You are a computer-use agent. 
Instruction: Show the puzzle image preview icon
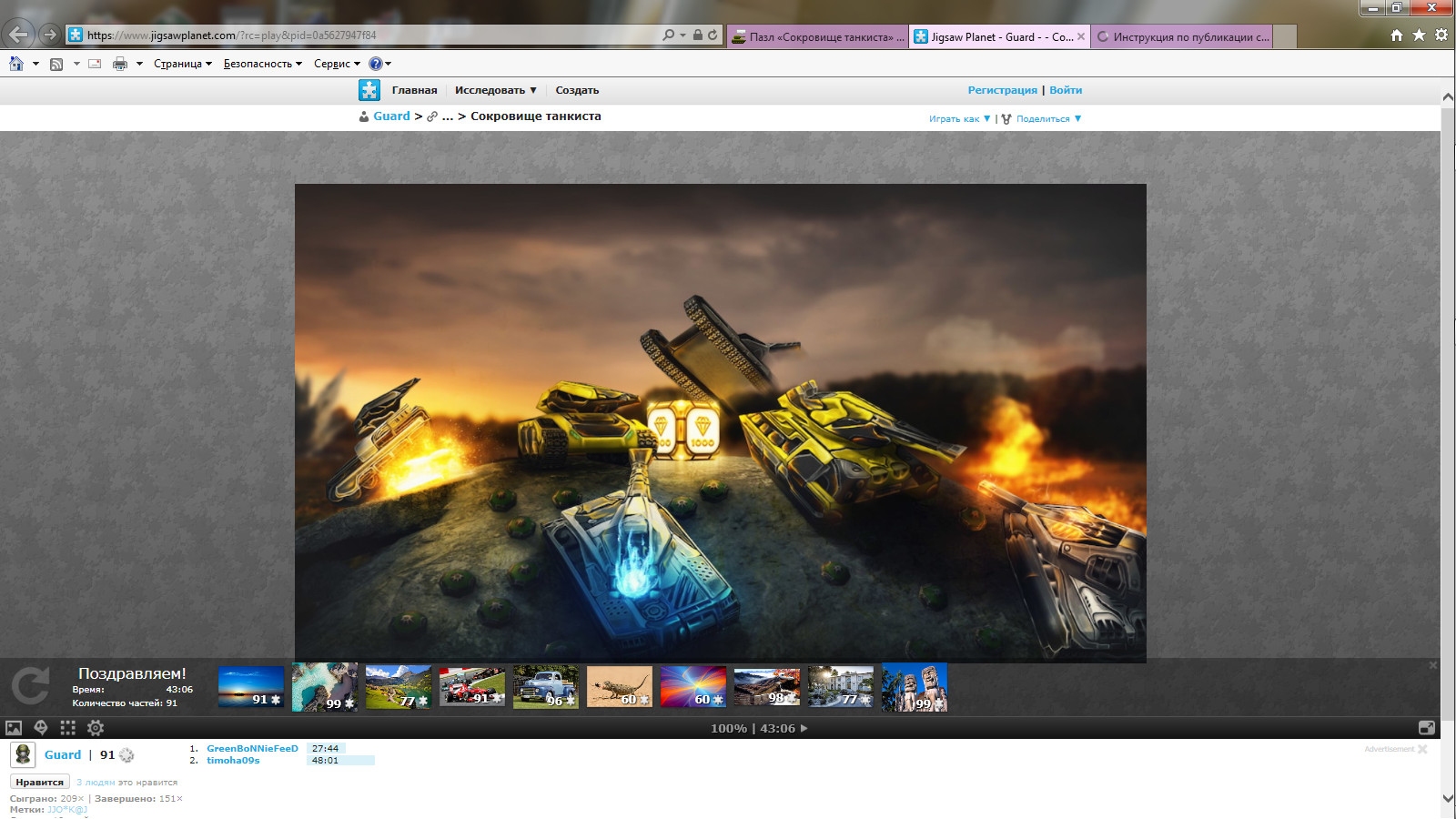click(x=14, y=728)
